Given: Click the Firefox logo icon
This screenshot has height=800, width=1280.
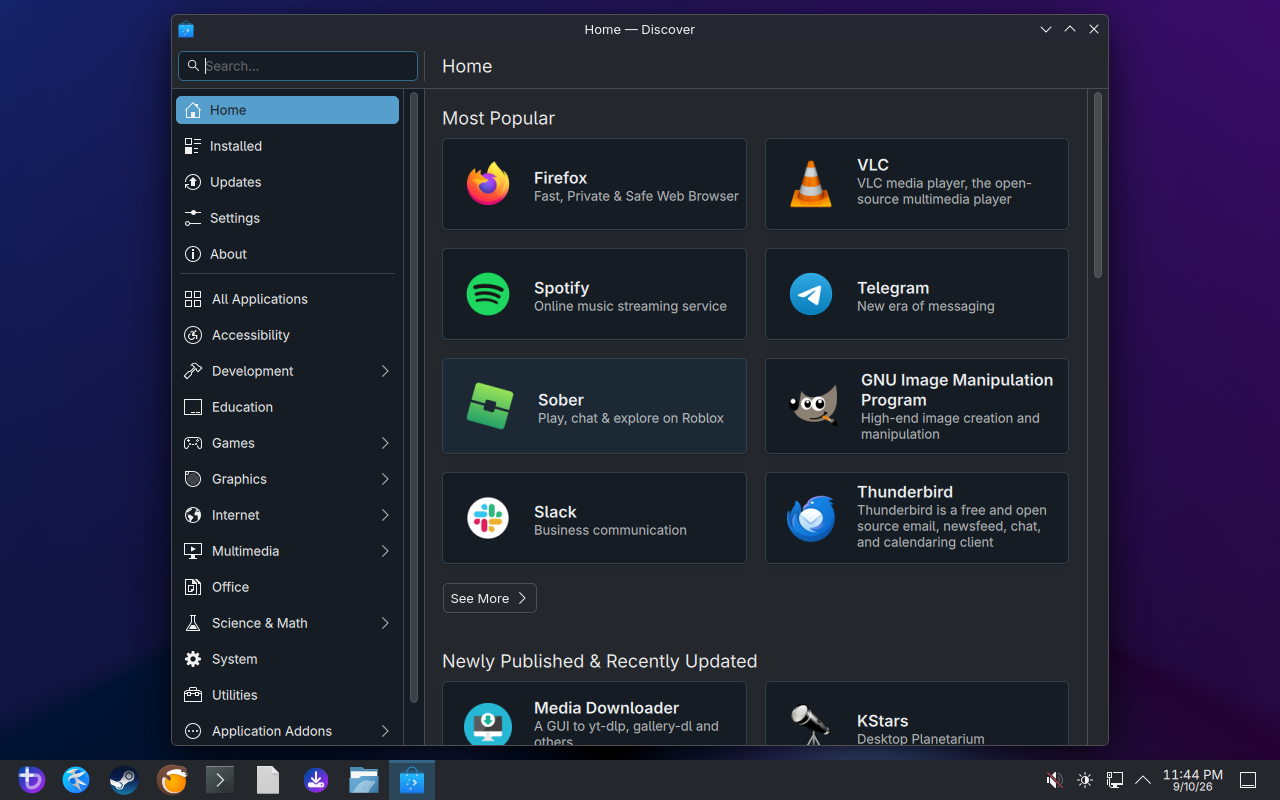Looking at the screenshot, I should click(x=488, y=184).
